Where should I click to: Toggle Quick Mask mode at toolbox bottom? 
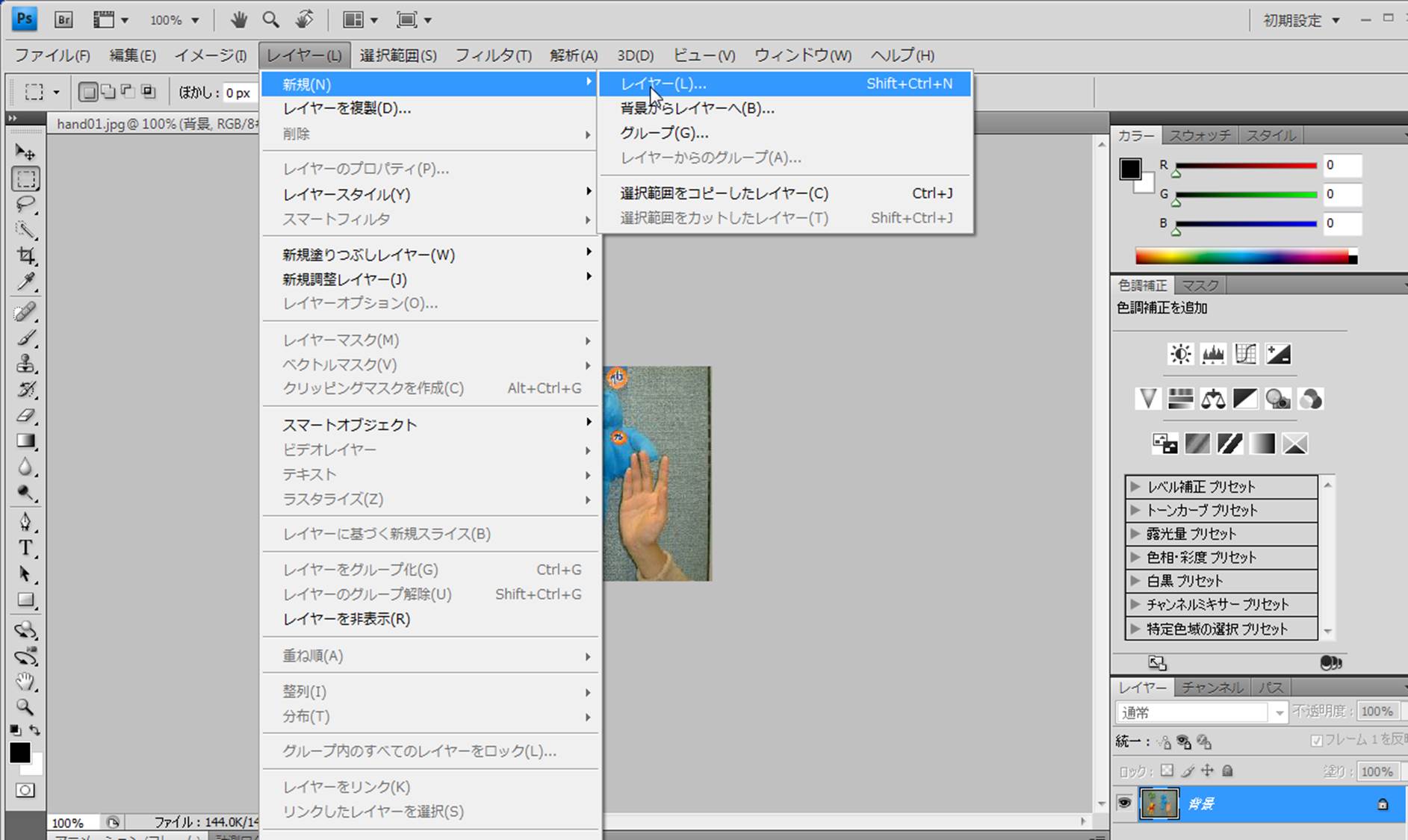[25, 791]
